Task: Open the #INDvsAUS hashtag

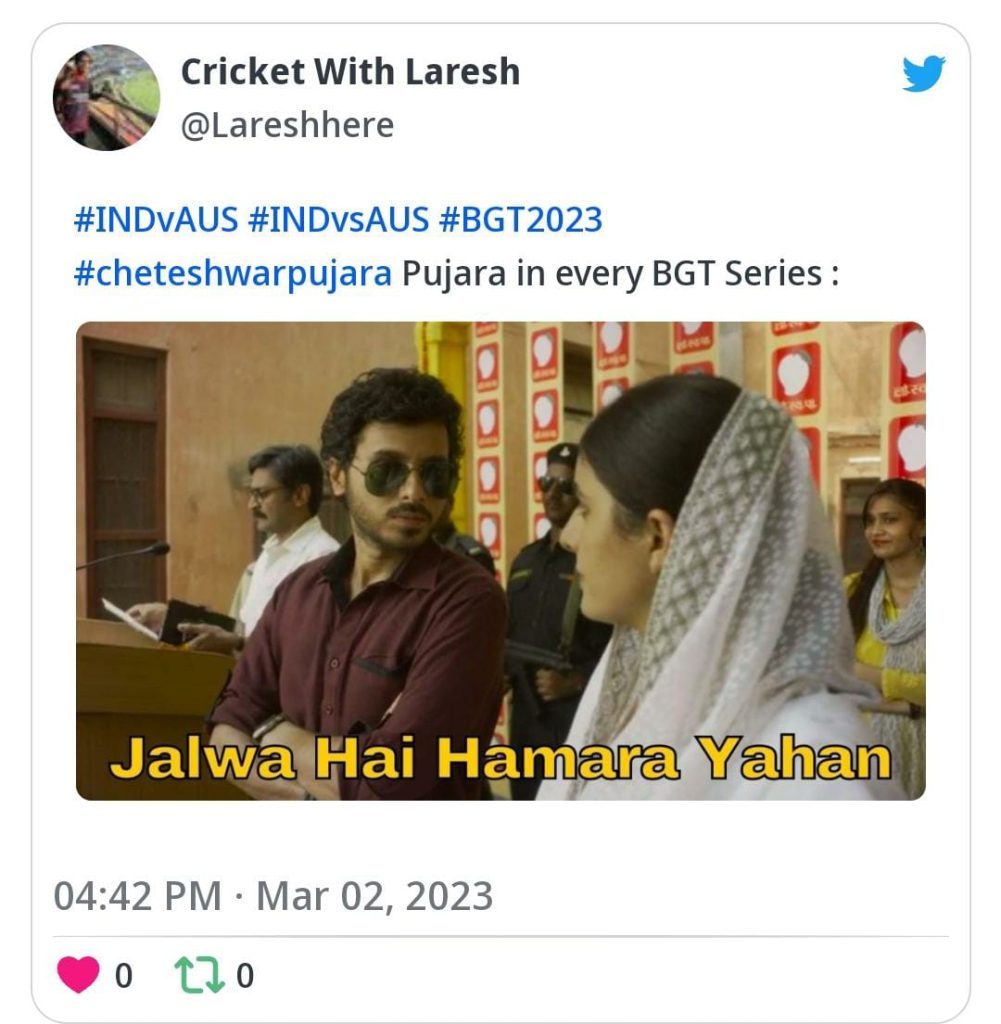Action: pos(338,219)
